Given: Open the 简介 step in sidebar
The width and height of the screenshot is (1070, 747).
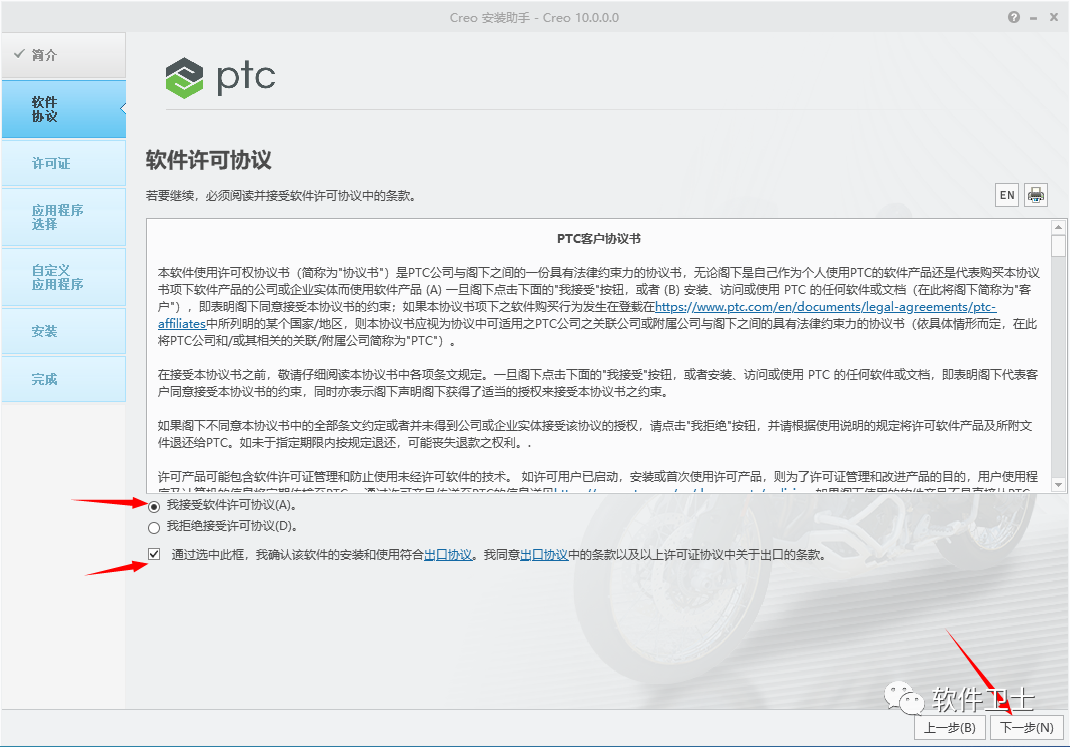Looking at the screenshot, I should 63,55.
